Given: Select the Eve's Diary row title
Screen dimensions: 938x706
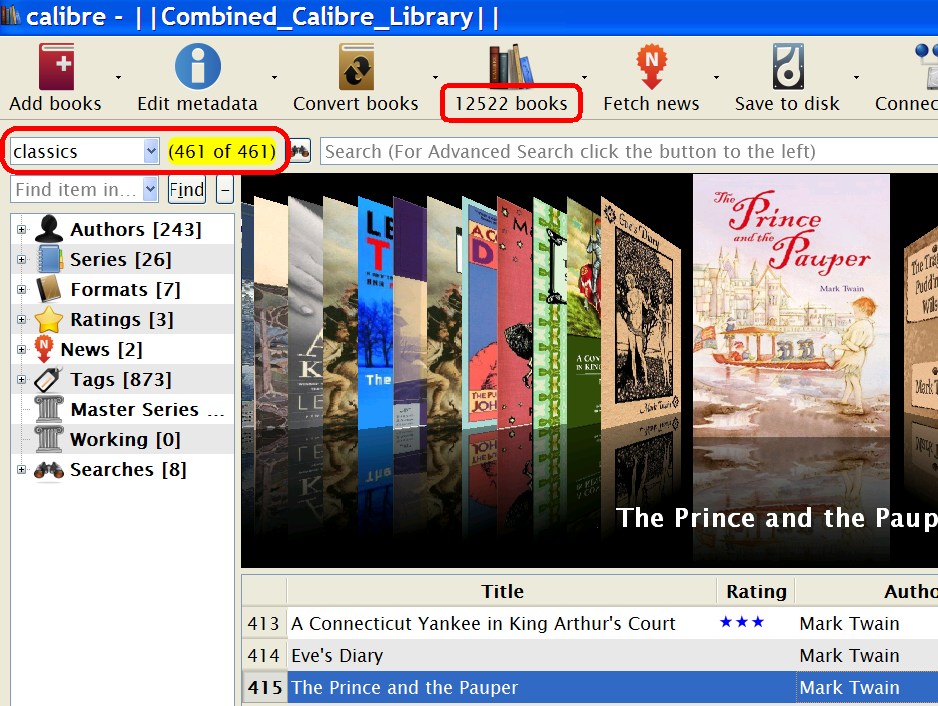Looking at the screenshot, I should click(x=337, y=656).
